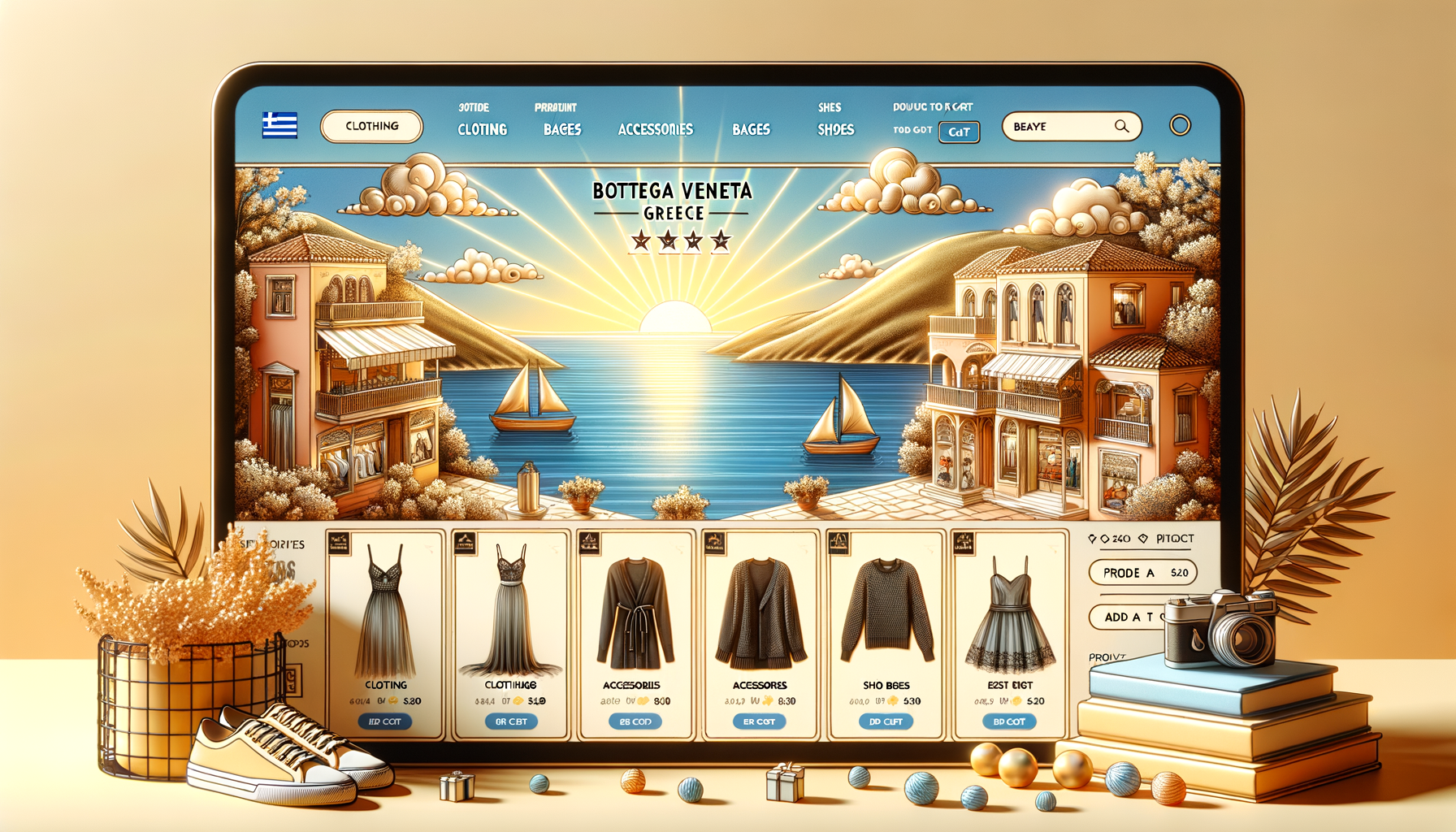The width and height of the screenshot is (1456, 832).
Task: Open the black robe thumbnail ACCESORIIS
Action: tap(635, 613)
